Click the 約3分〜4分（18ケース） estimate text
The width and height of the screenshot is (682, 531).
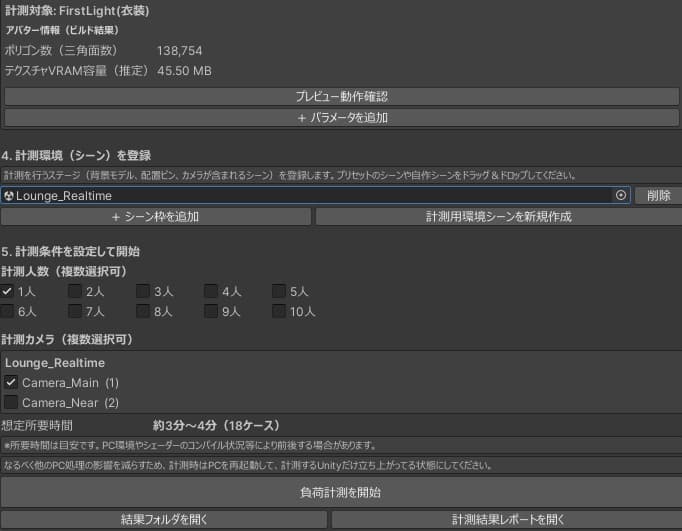pyautogui.click(x=216, y=425)
